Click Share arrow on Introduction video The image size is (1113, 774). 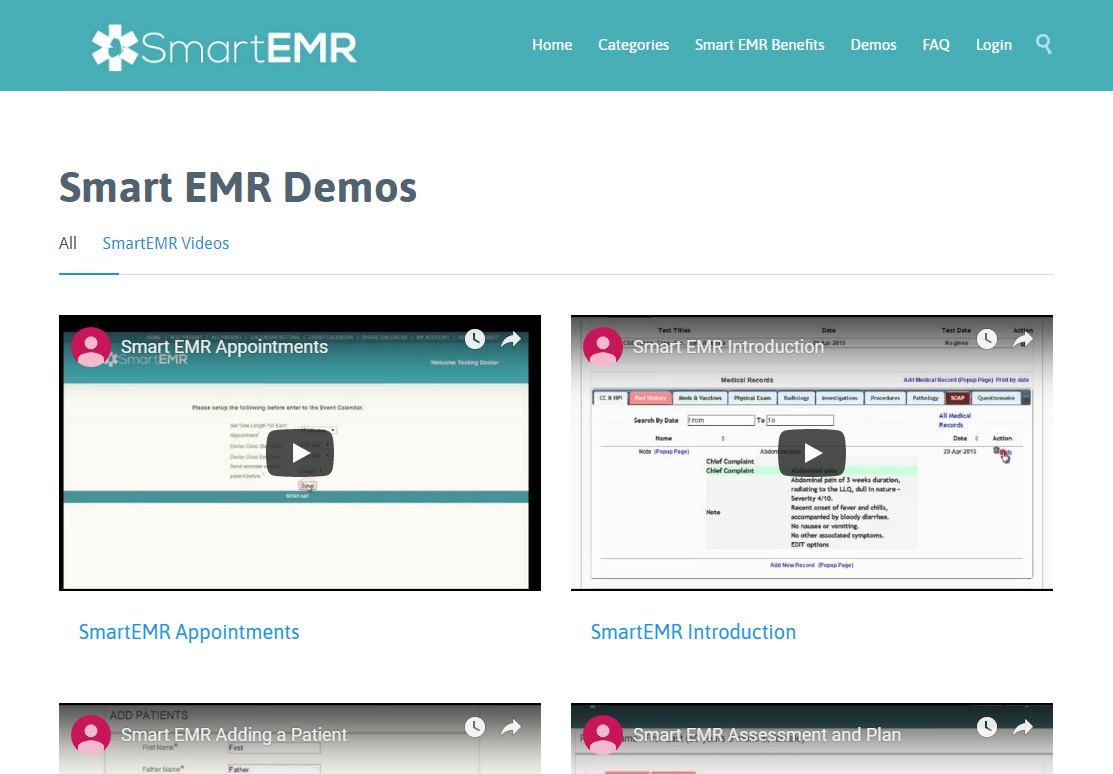[1023, 339]
